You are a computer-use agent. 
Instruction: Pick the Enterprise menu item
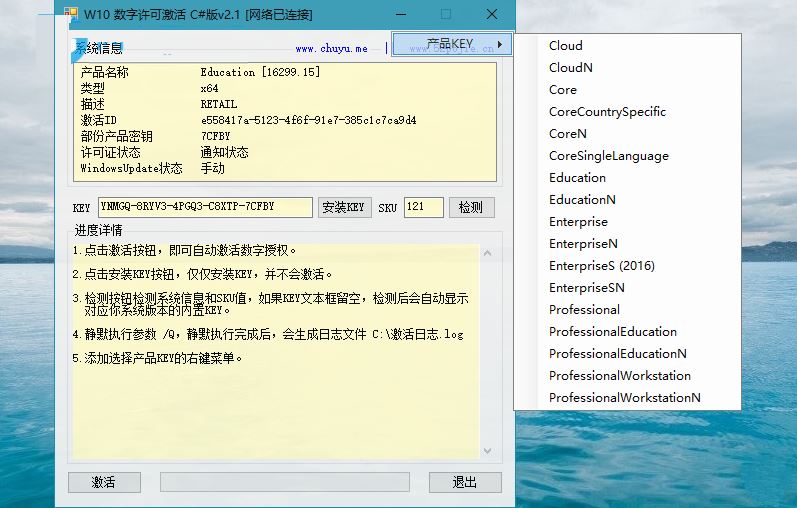(x=627, y=222)
